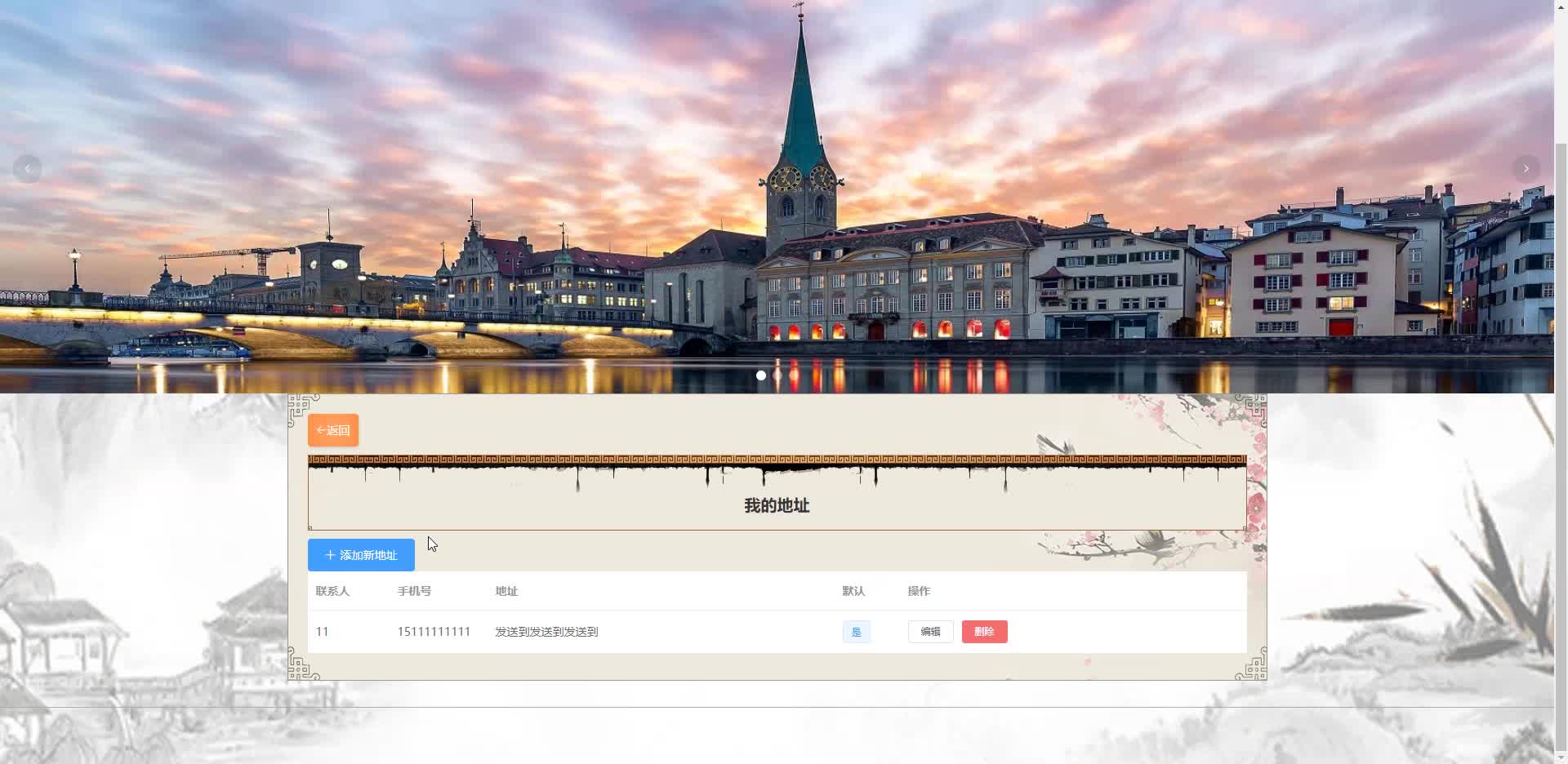The image size is (1568, 764).
Task: Click the 地址 column header
Action: (506, 591)
